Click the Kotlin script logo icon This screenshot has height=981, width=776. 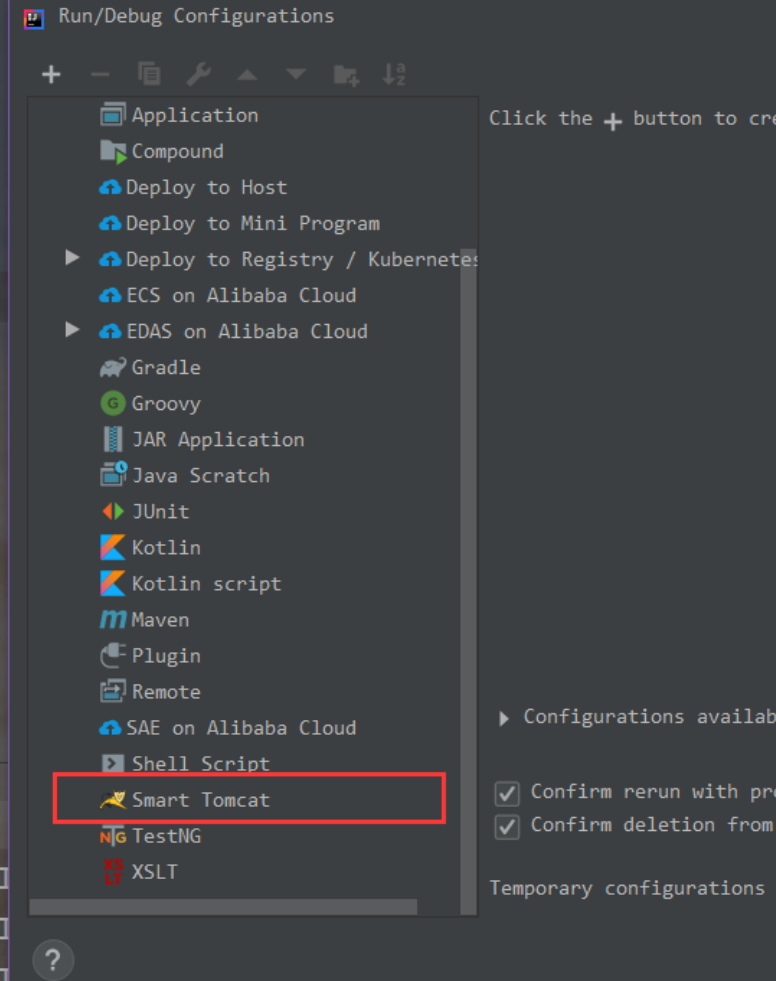(x=113, y=584)
